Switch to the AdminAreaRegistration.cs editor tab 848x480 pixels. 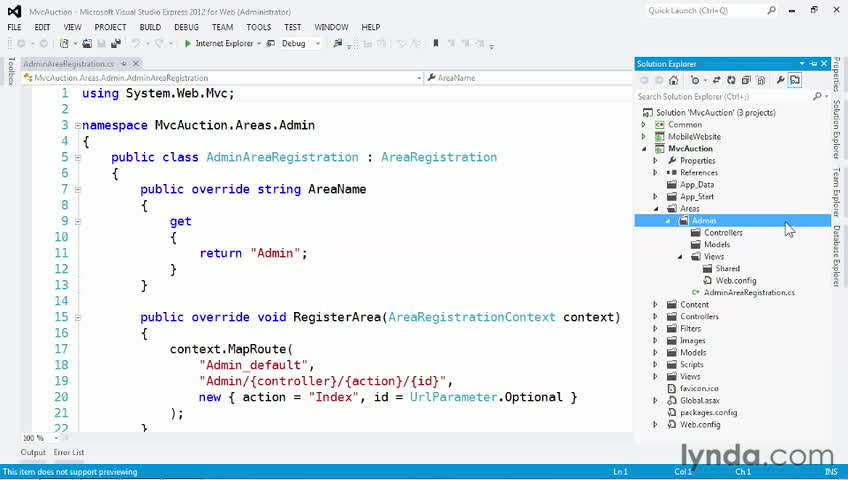[x=69, y=64]
